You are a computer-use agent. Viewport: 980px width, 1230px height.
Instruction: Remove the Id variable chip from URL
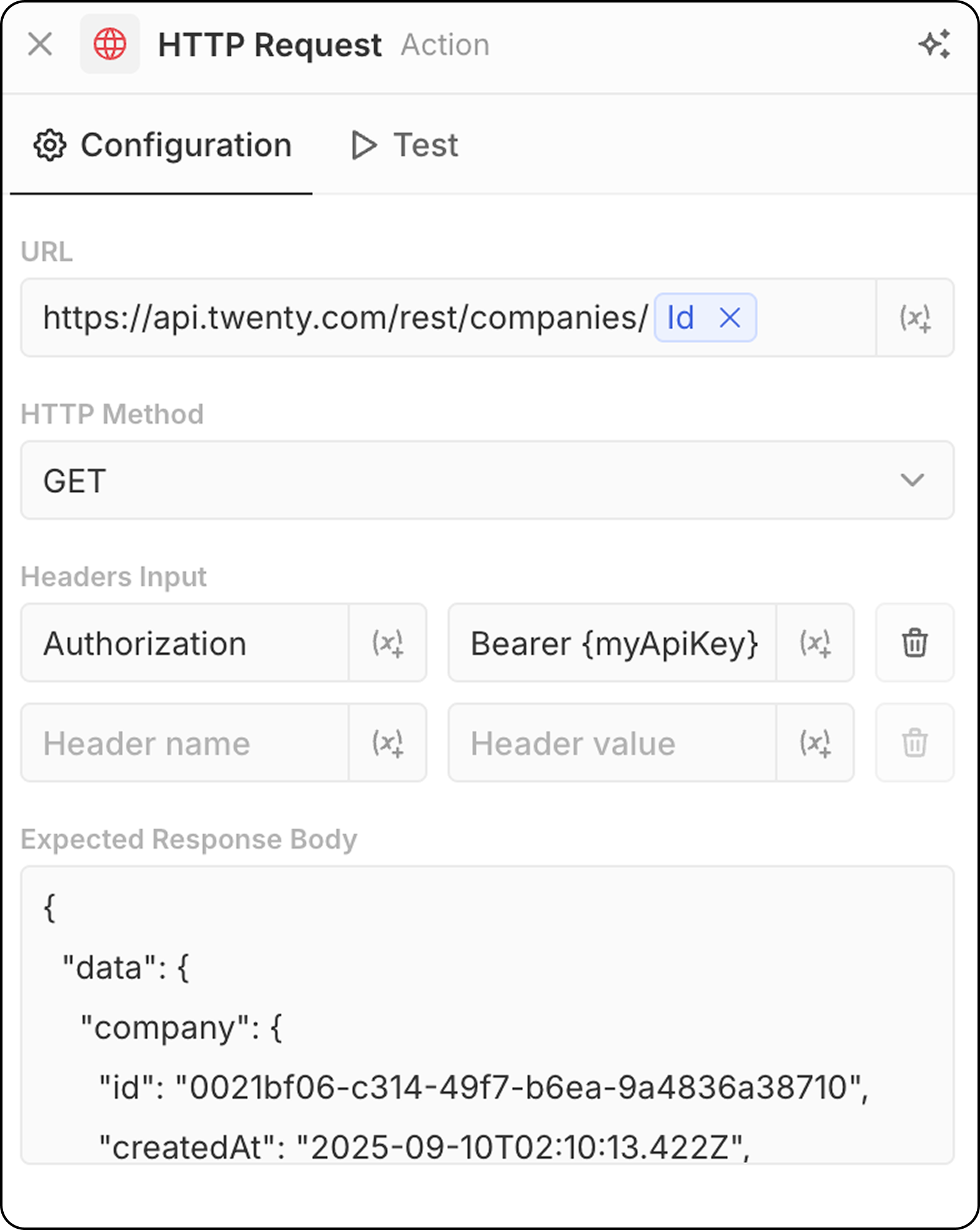[730, 317]
